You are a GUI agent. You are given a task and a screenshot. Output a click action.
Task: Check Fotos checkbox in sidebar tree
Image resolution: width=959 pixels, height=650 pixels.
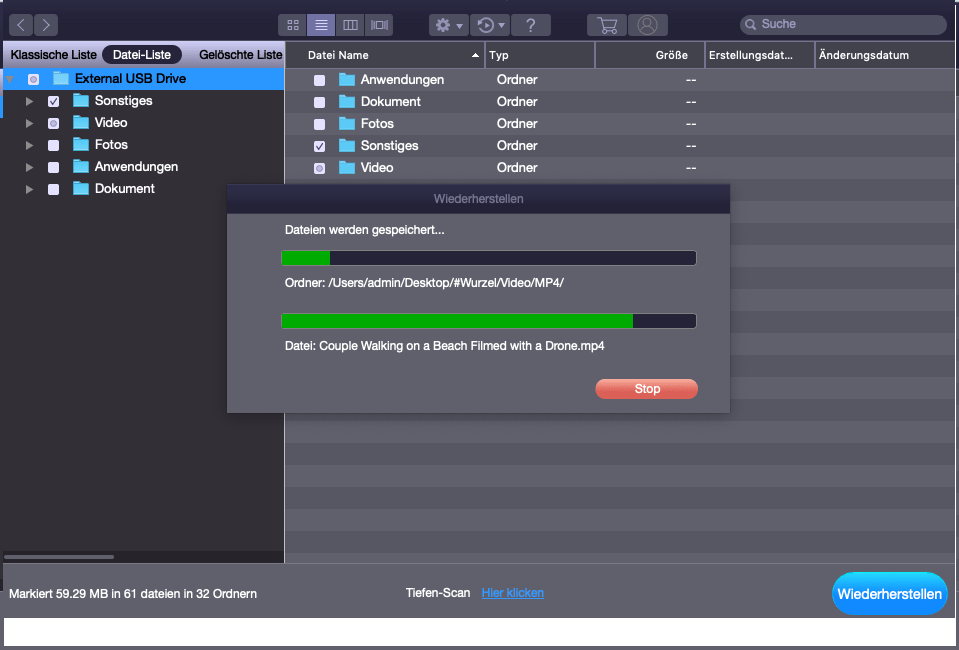click(53, 145)
